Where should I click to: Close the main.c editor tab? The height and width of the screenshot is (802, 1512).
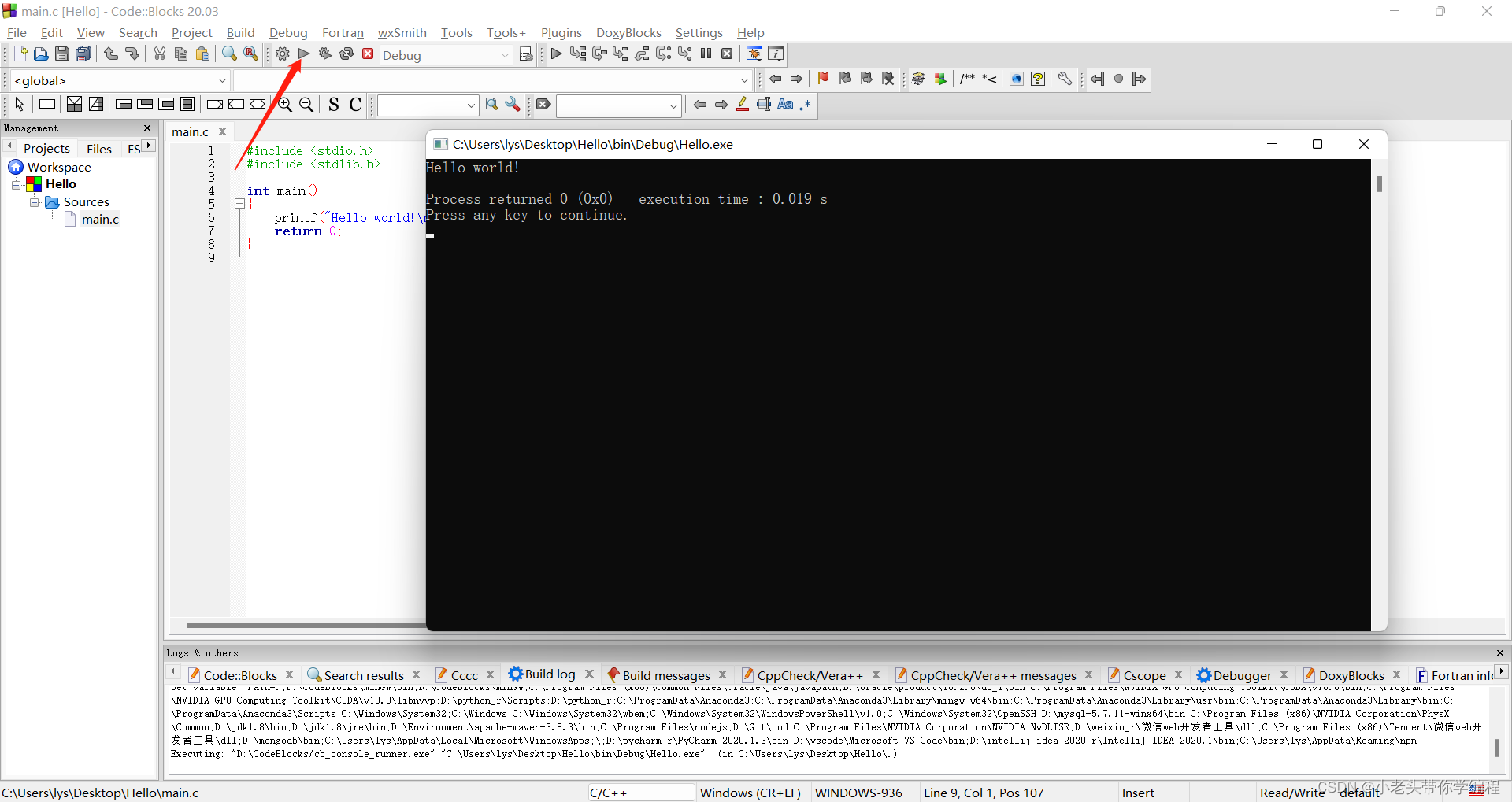222,131
